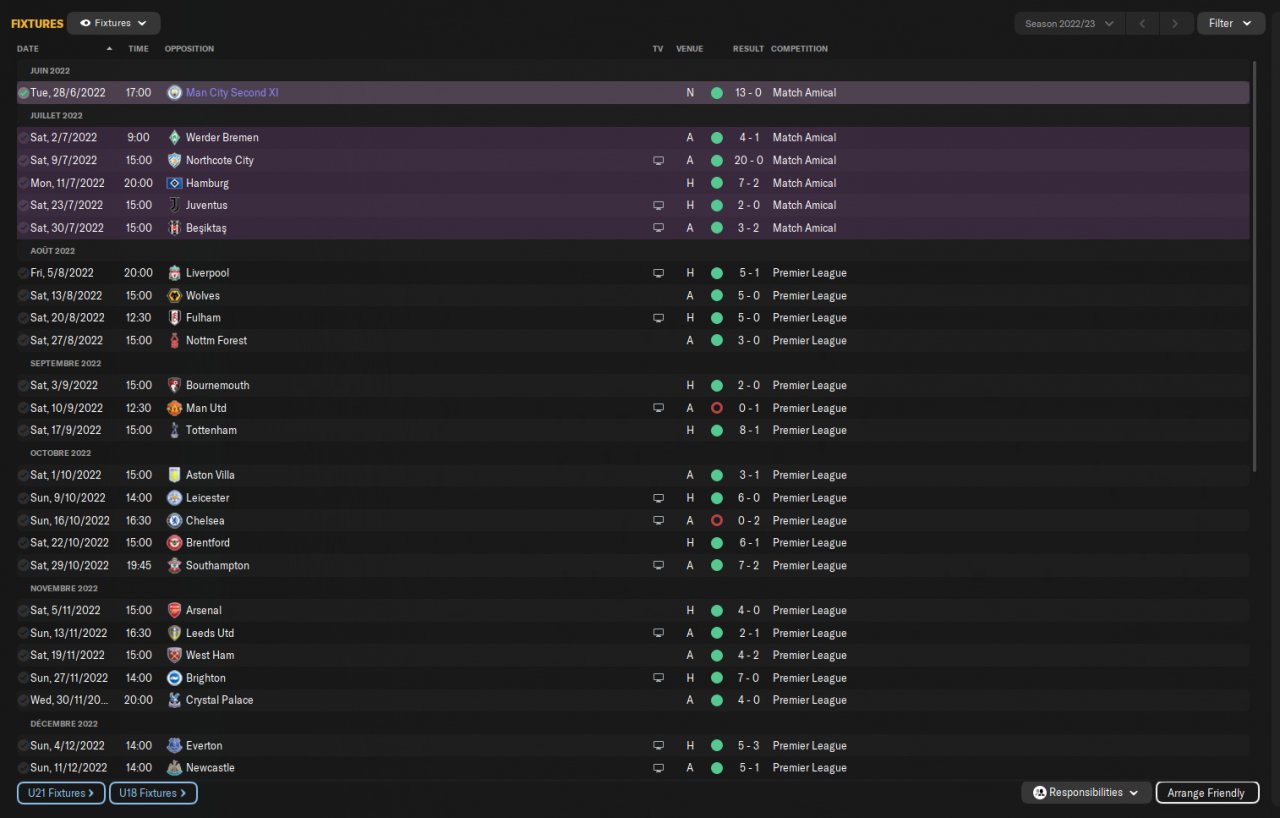Click the 7 - 0 result against Brighton
This screenshot has width=1280, height=818.
click(748, 678)
